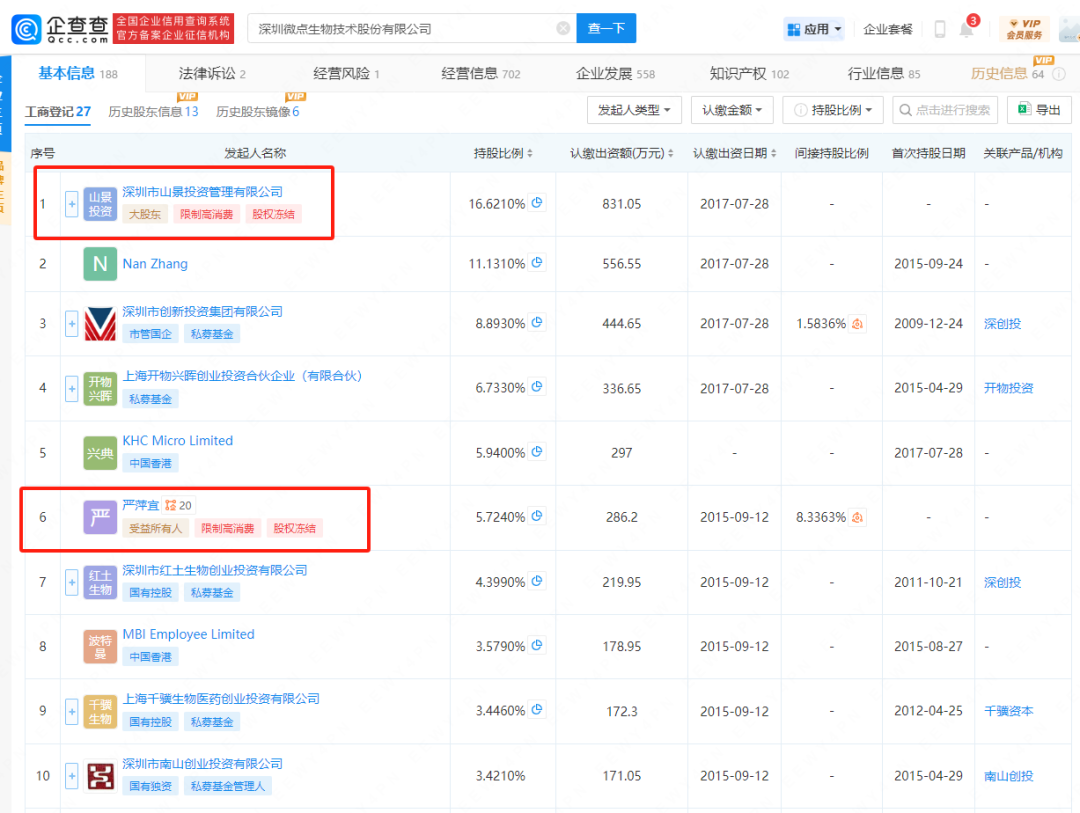Open the 发起人类型 filter dropdown
This screenshot has width=1080, height=813.
pyautogui.click(x=634, y=110)
